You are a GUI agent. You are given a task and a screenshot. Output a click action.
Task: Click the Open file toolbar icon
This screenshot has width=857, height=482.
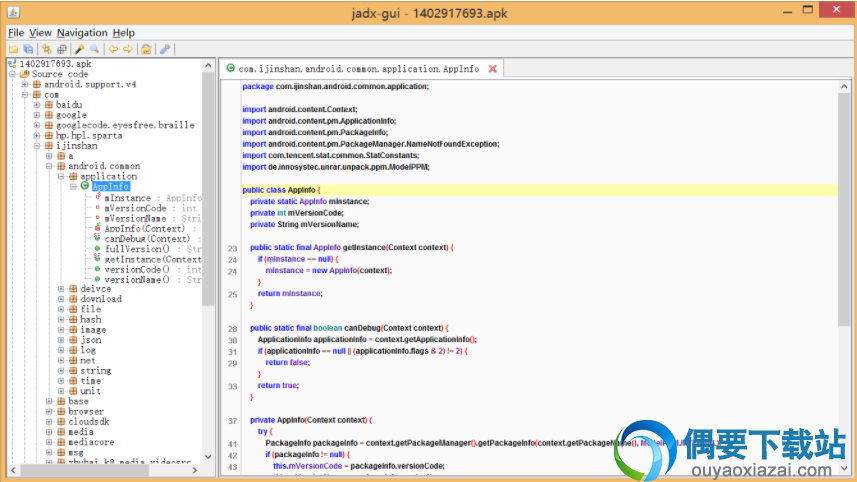click(13, 49)
